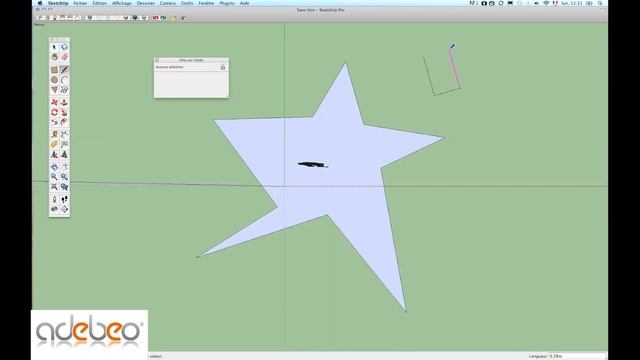
Task: Select the Scale tool
Action: coord(54,122)
